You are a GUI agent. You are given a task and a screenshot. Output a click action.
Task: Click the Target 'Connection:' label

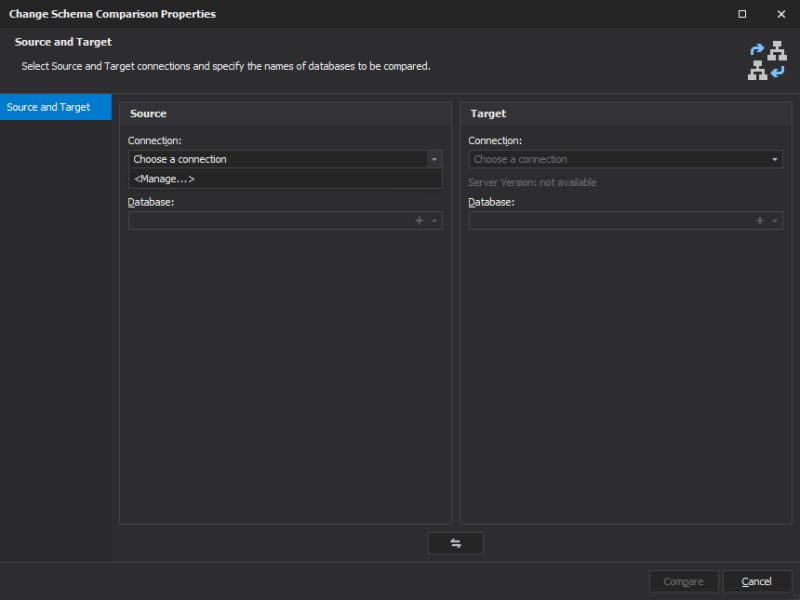coord(495,141)
